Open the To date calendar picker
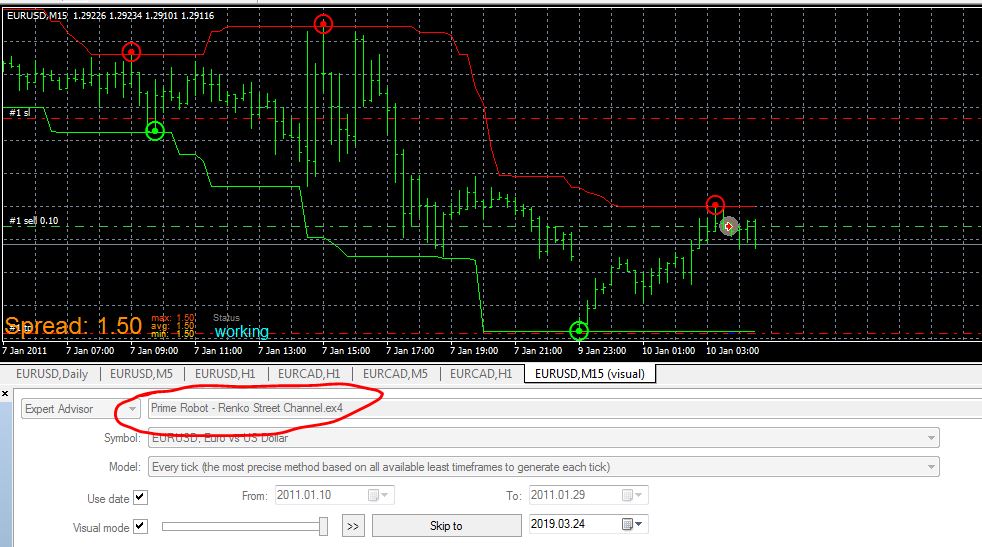 coord(633,495)
